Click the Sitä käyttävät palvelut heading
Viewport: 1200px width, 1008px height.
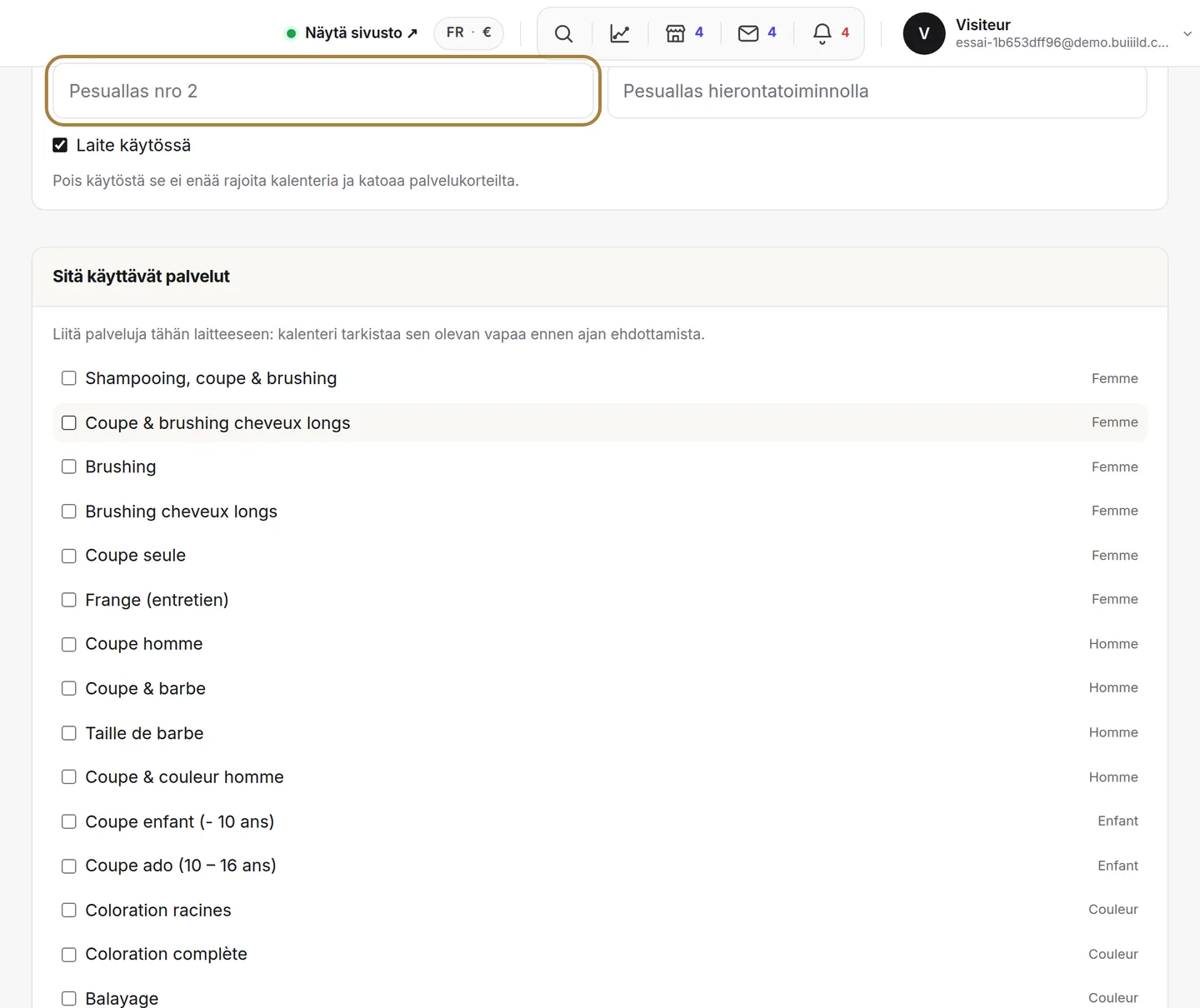(141, 277)
